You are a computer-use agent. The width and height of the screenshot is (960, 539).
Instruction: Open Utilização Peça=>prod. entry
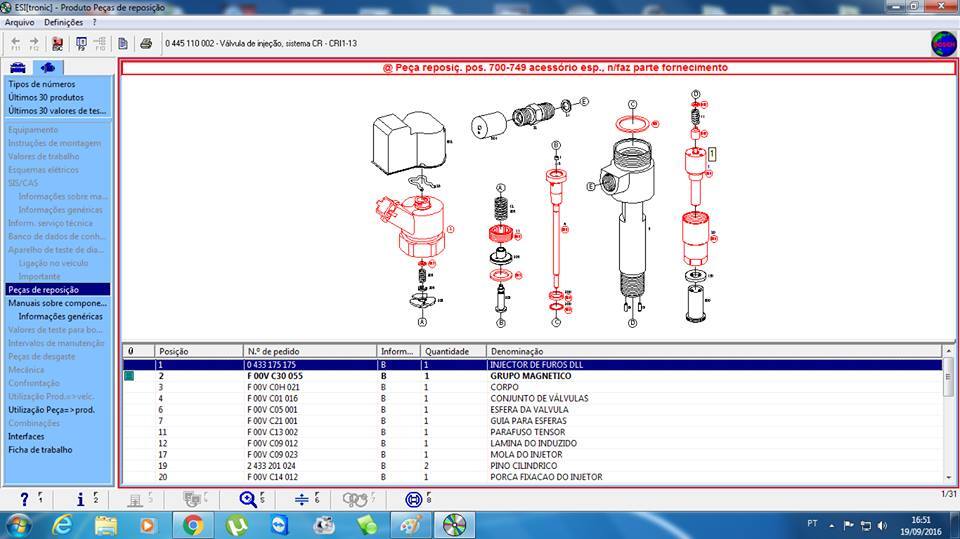[x=51, y=410]
